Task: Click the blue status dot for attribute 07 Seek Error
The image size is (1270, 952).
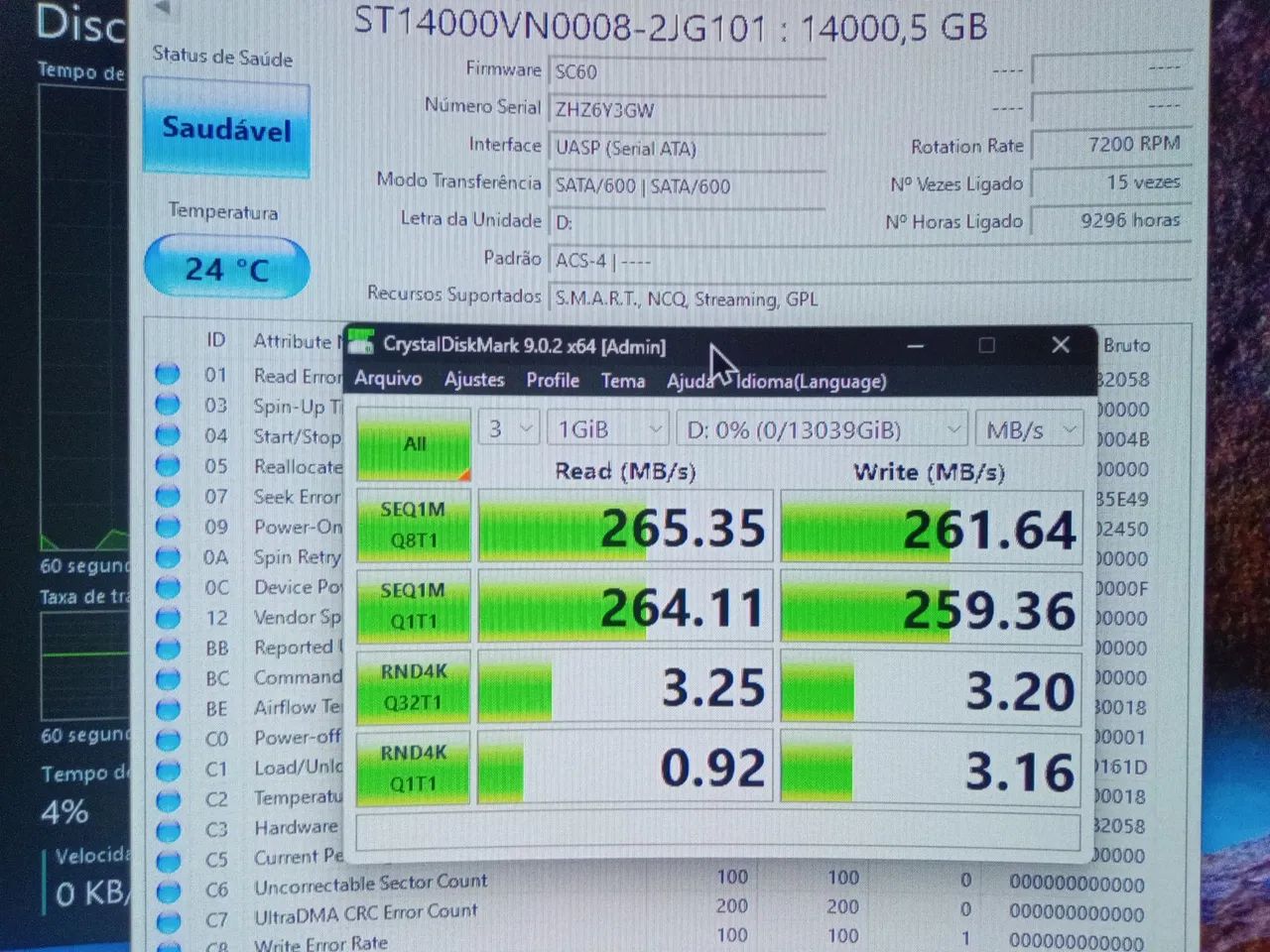Action: pos(168,496)
